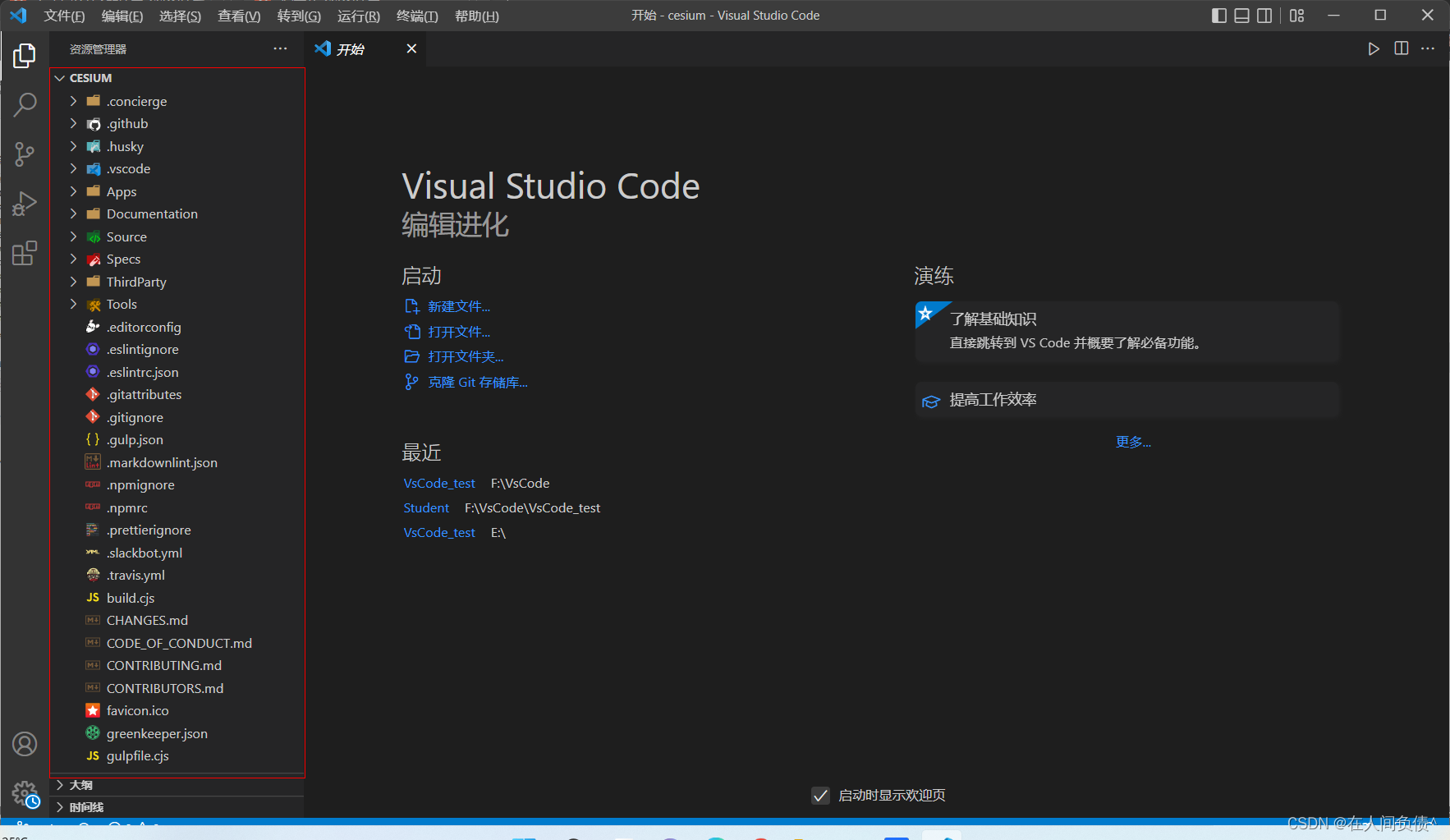Click the 克隆 Git branch icon

[x=412, y=382]
